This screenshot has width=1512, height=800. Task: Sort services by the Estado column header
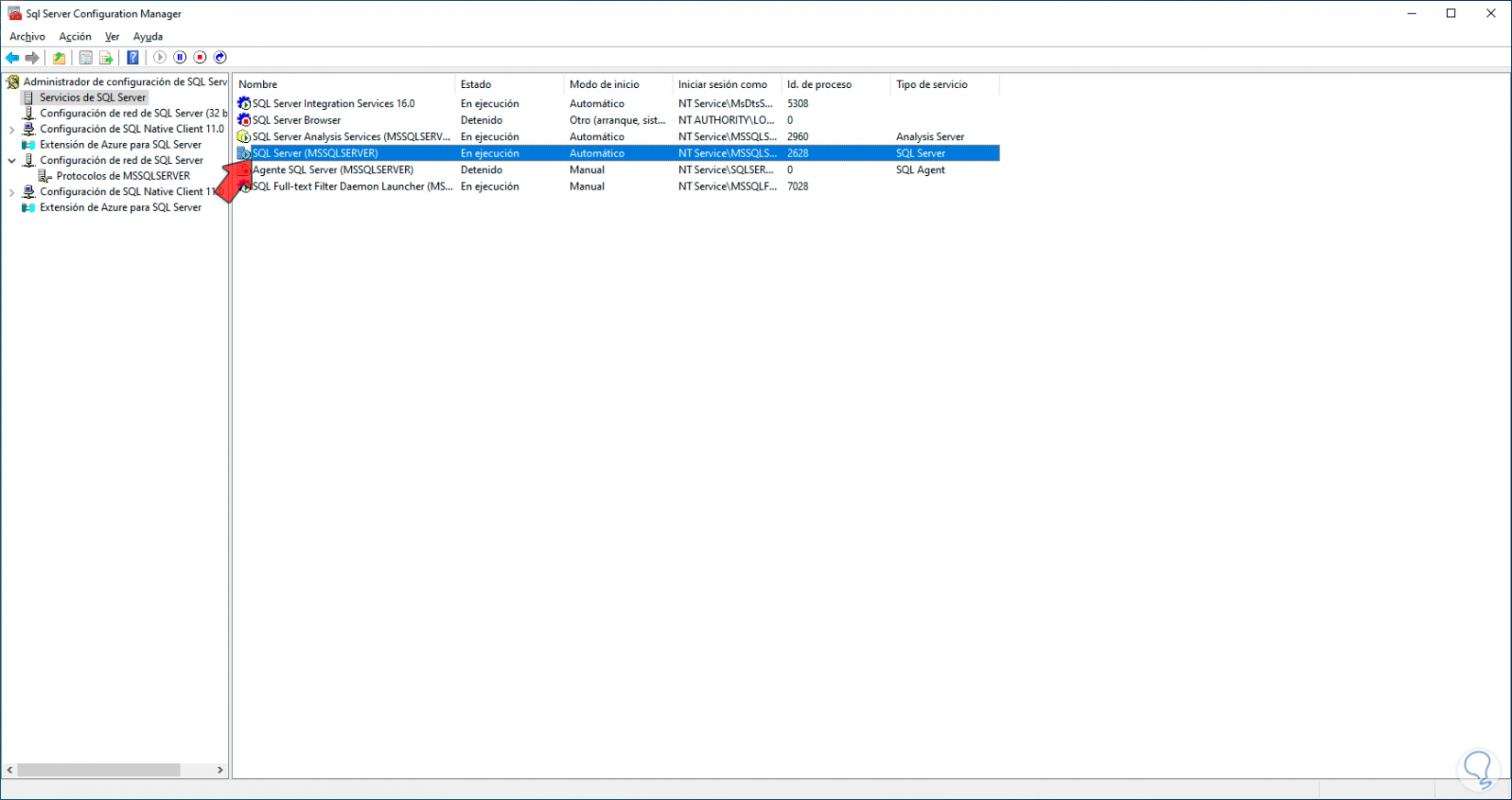(x=509, y=84)
